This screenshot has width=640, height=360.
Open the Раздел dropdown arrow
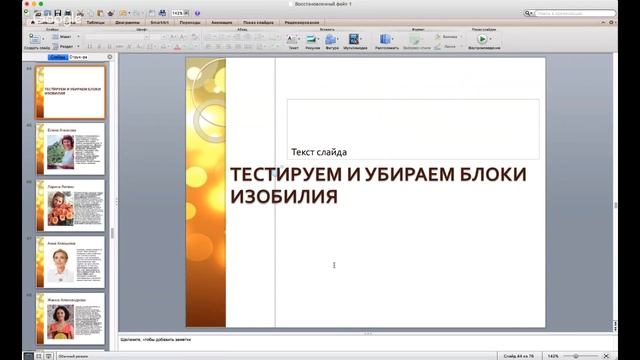pos(78,47)
